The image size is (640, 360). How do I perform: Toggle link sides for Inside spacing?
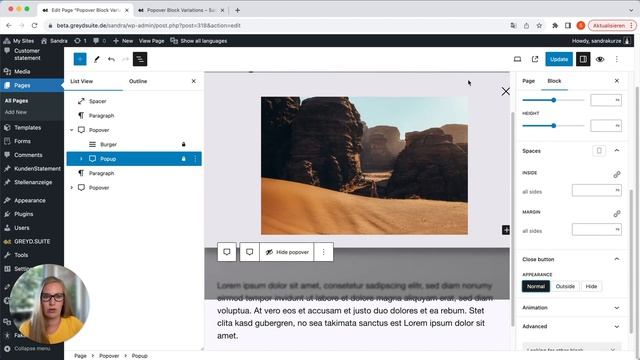(x=617, y=174)
